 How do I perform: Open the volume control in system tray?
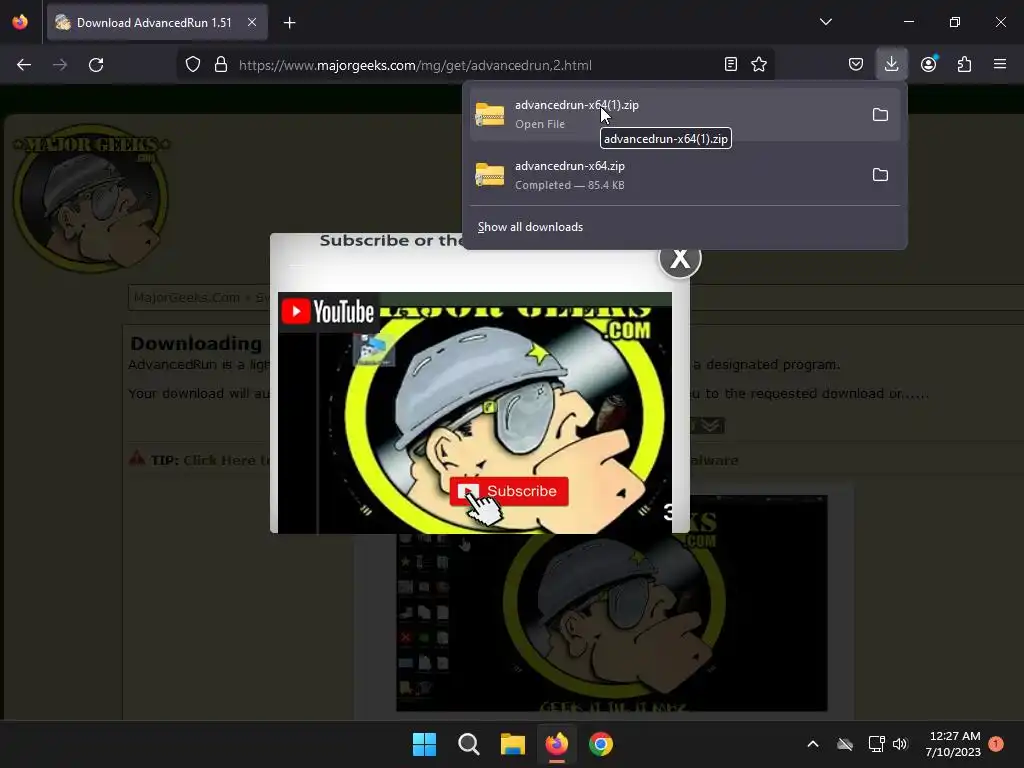tap(900, 744)
